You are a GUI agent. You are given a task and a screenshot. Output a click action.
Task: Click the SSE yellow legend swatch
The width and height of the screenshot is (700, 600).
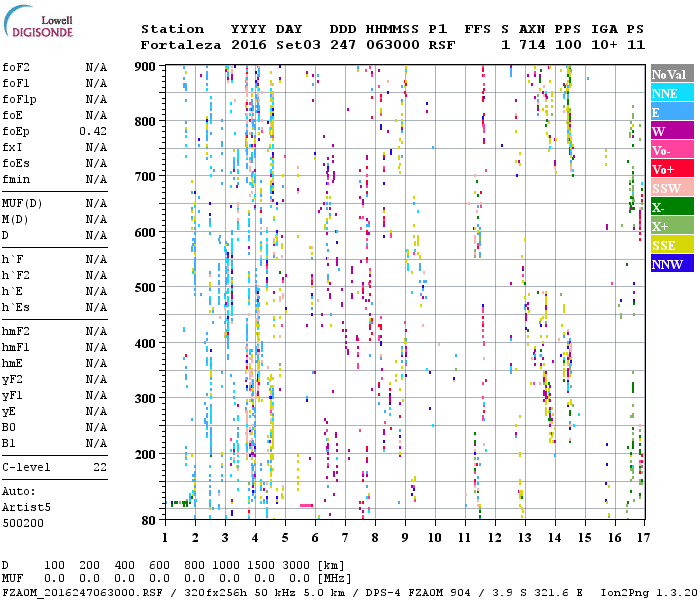[672, 245]
